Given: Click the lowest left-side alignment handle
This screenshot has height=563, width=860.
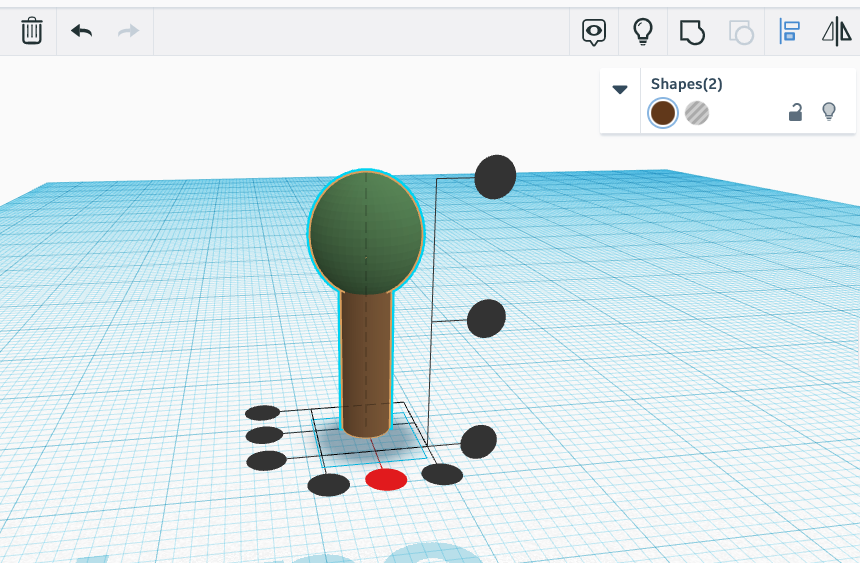Looking at the screenshot, I should pyautogui.click(x=267, y=461).
